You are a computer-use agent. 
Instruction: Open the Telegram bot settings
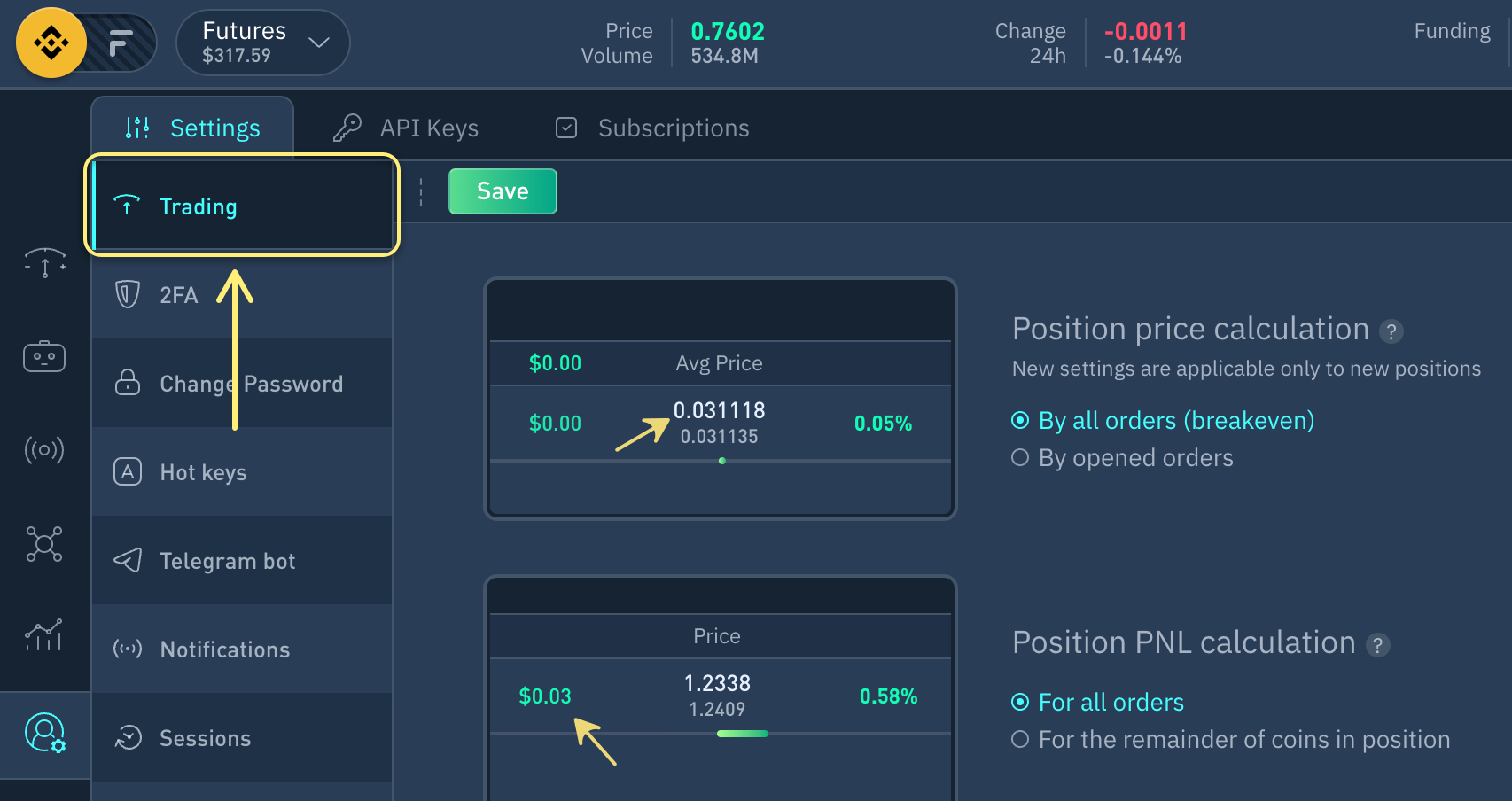pos(242,561)
